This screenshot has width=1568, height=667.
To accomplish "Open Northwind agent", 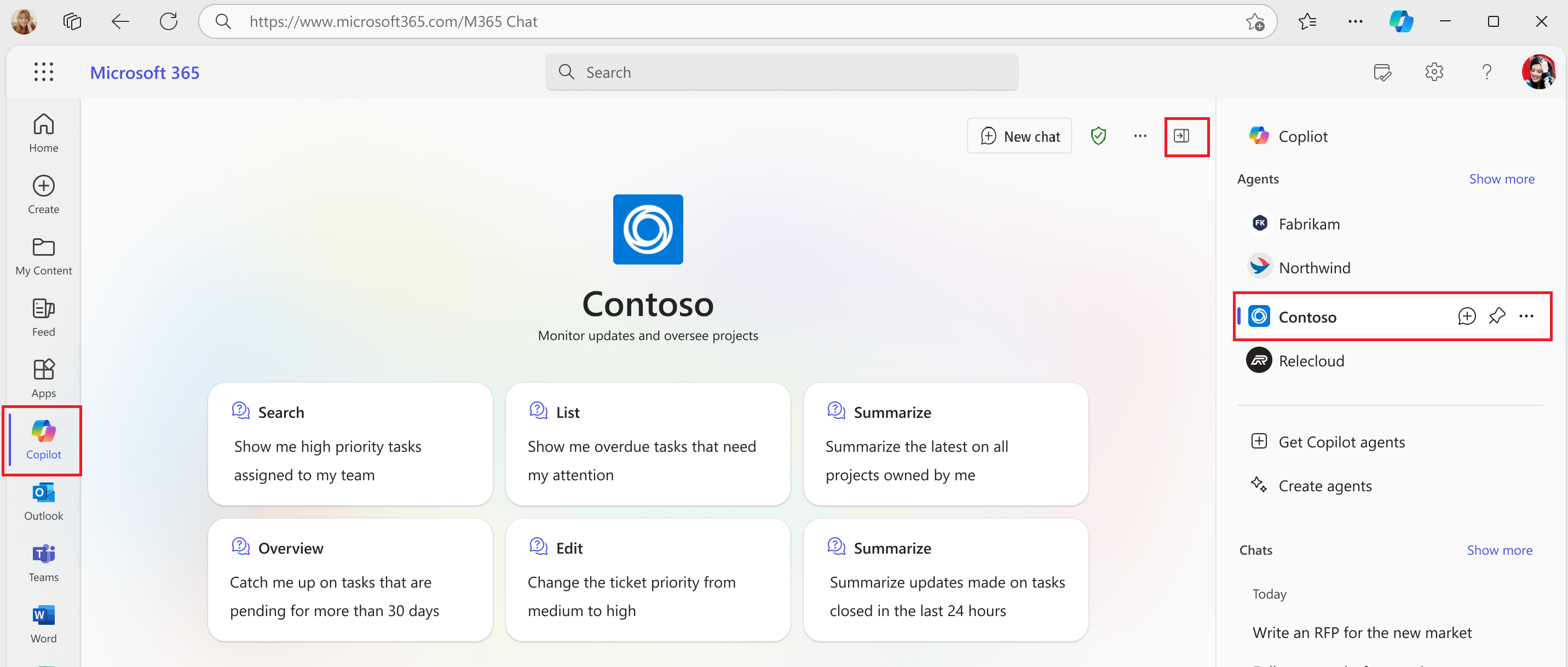I will [x=1316, y=267].
